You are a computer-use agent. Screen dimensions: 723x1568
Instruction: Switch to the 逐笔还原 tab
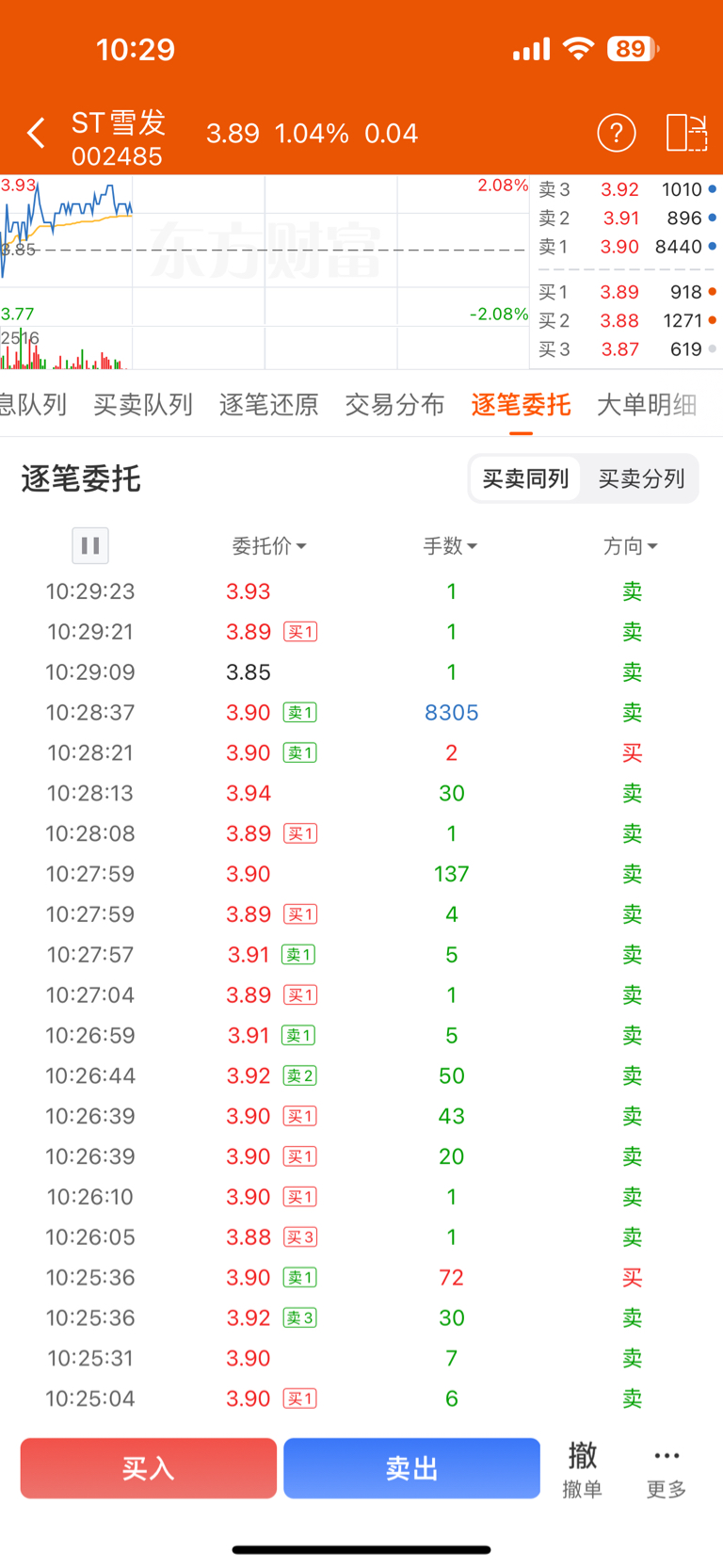click(x=269, y=405)
